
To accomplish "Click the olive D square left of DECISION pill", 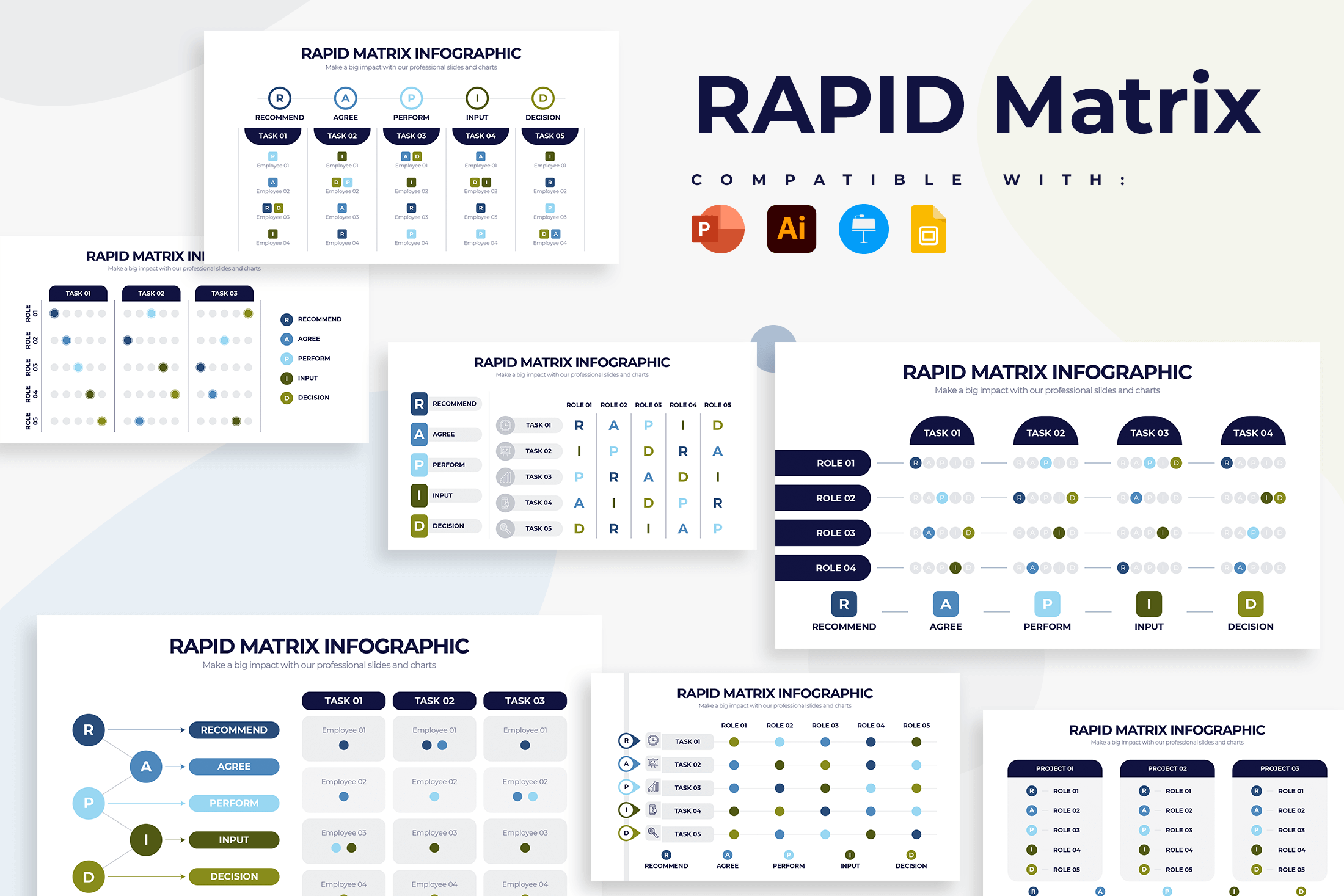I will point(419,526).
